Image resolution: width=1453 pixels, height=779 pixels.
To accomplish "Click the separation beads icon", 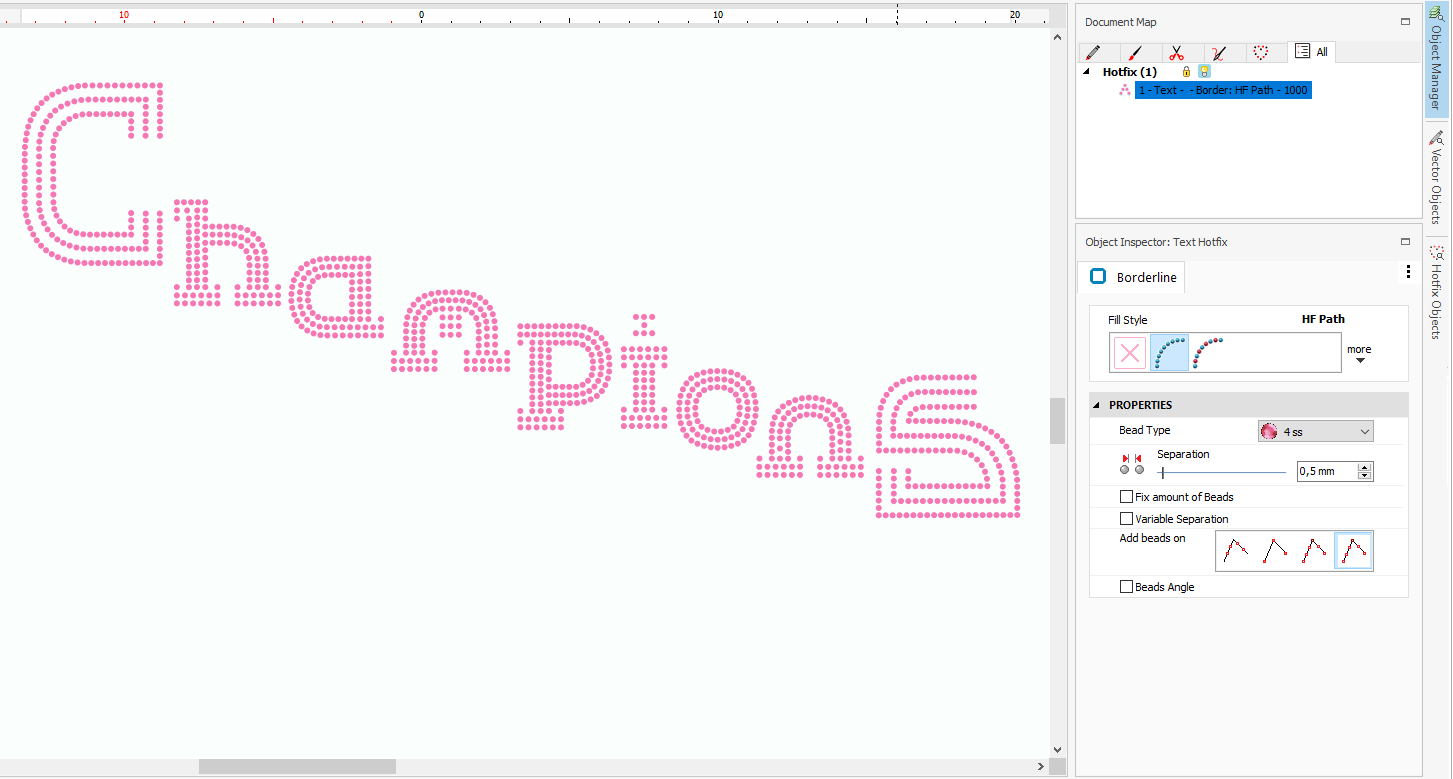I will [x=1131, y=464].
